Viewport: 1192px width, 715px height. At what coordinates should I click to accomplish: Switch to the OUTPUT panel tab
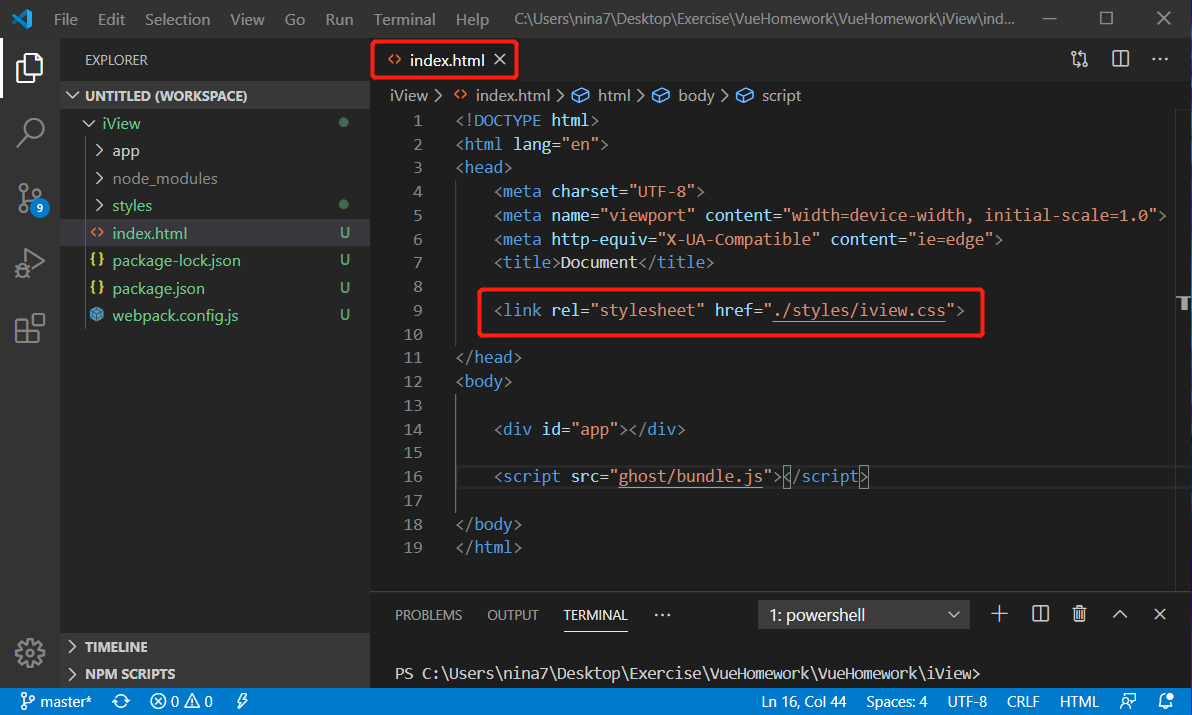[x=512, y=615]
